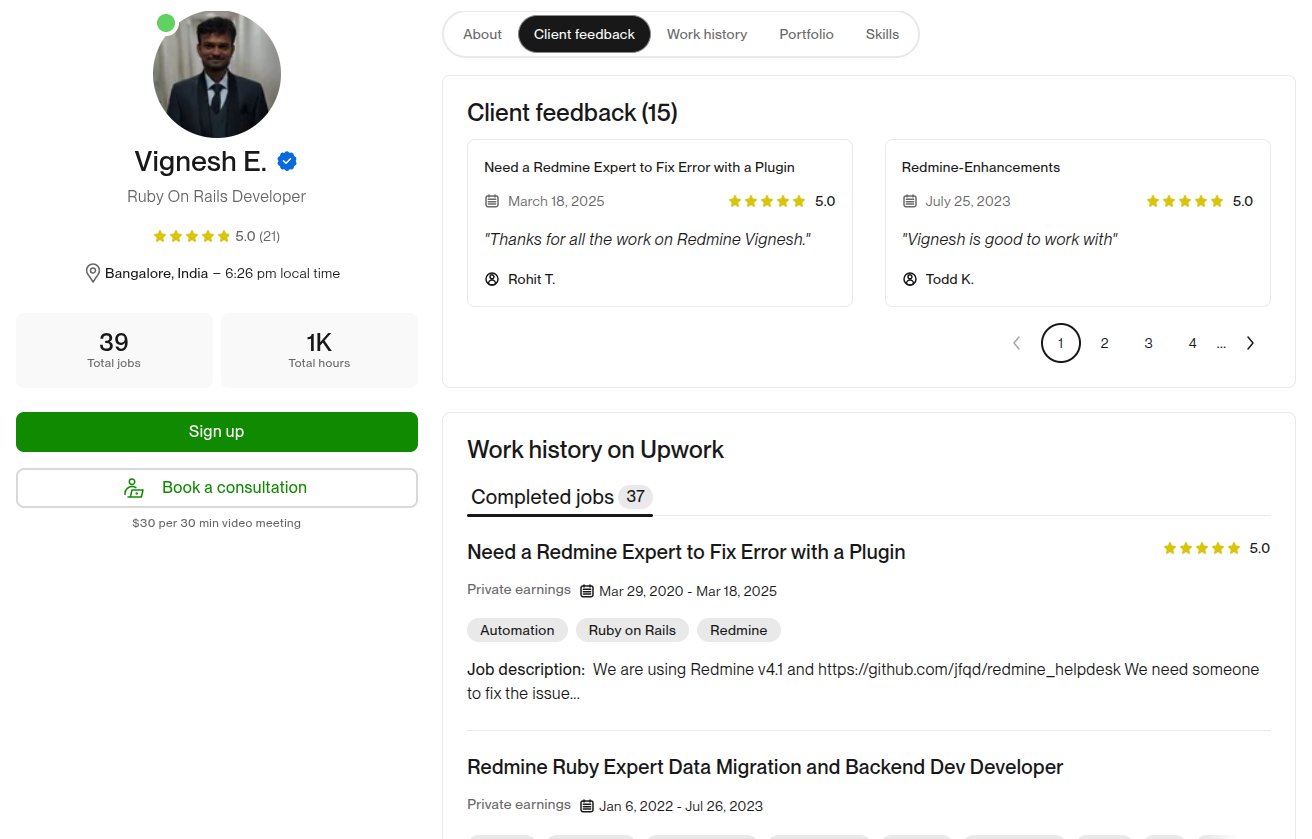Click the calendar icon beside Mar 29, 2020 dates
This screenshot has width=1312, height=839.
(x=587, y=591)
